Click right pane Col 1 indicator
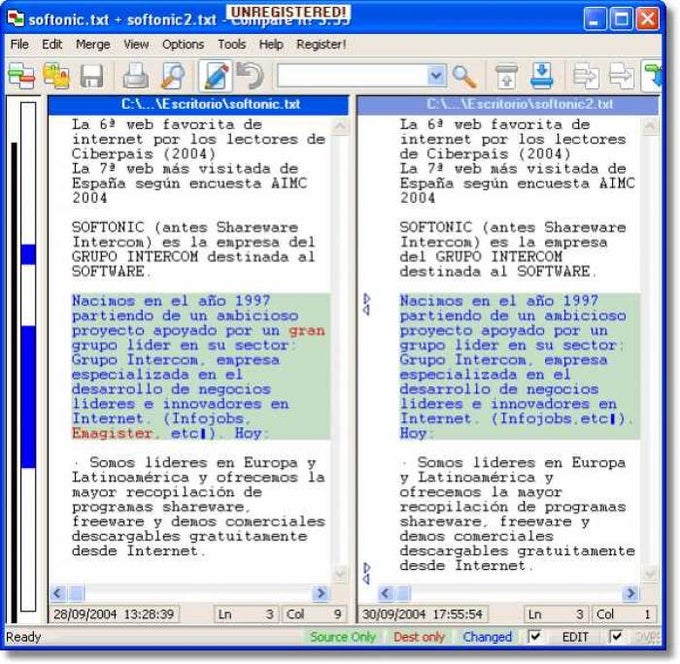The width and height of the screenshot is (680, 664). tap(624, 614)
